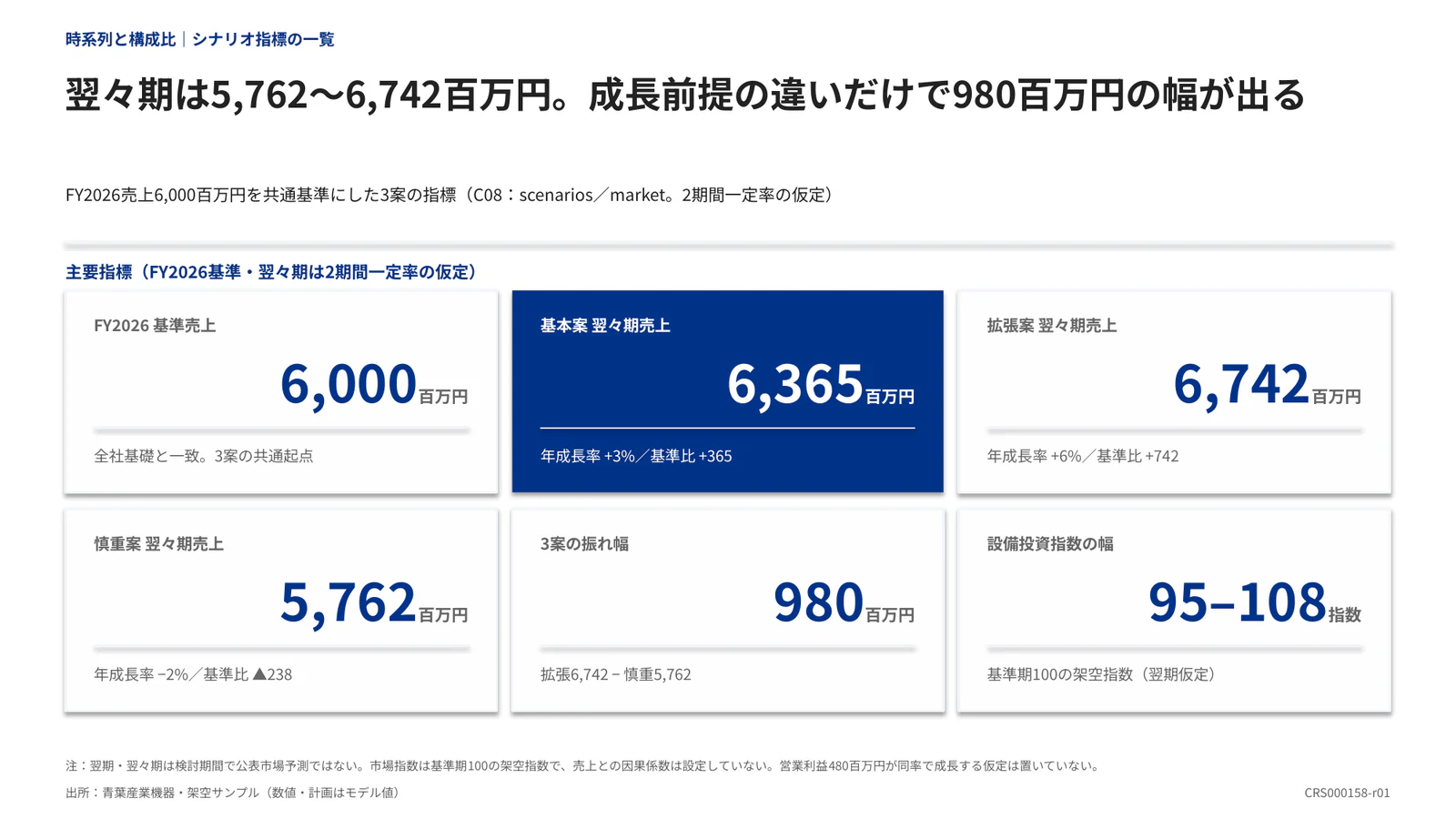Click the card label 3案の振れ幅
Viewport: 1456px width, 819px height.
coord(584,544)
